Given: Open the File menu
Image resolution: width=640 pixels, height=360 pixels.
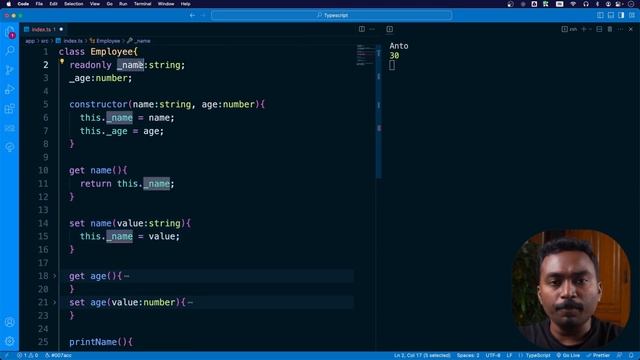Looking at the screenshot, I should 39,4.
